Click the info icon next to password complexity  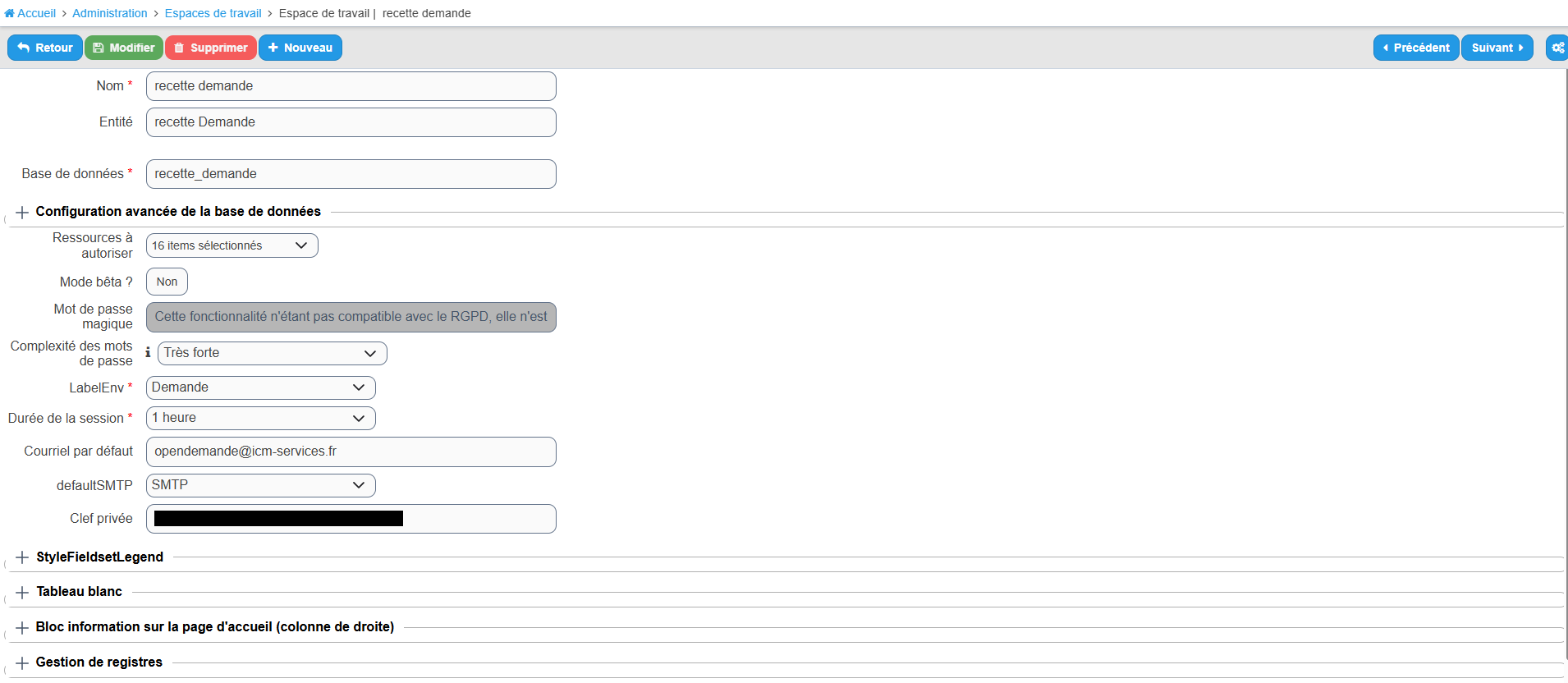click(x=148, y=352)
